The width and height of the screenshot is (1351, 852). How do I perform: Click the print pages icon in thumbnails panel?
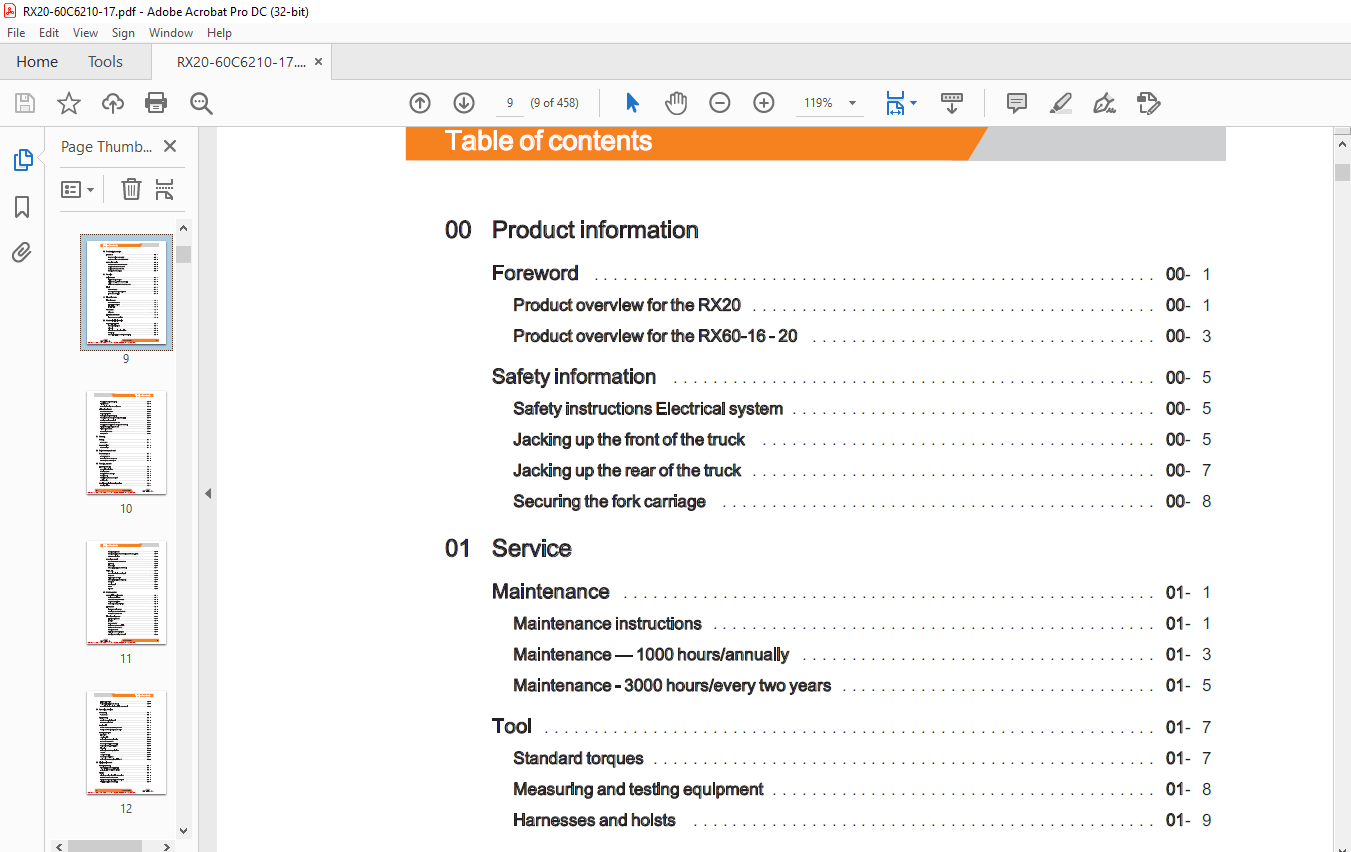click(x=165, y=189)
